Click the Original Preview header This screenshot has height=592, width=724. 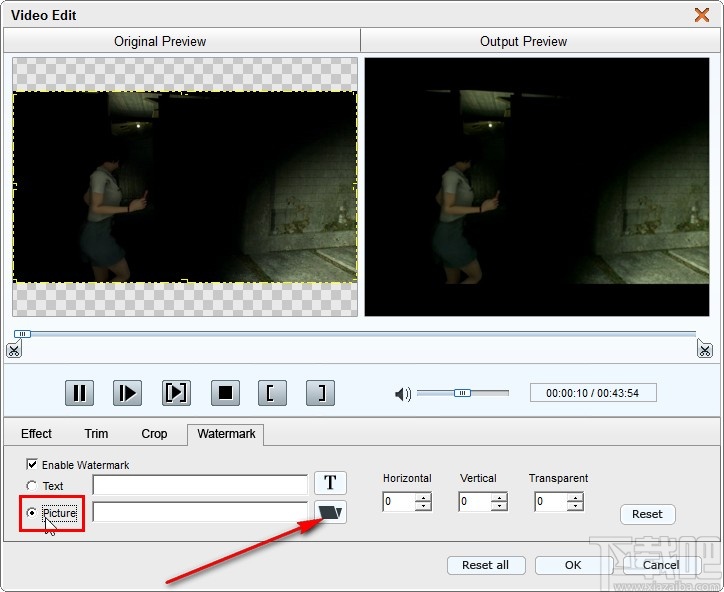point(160,41)
